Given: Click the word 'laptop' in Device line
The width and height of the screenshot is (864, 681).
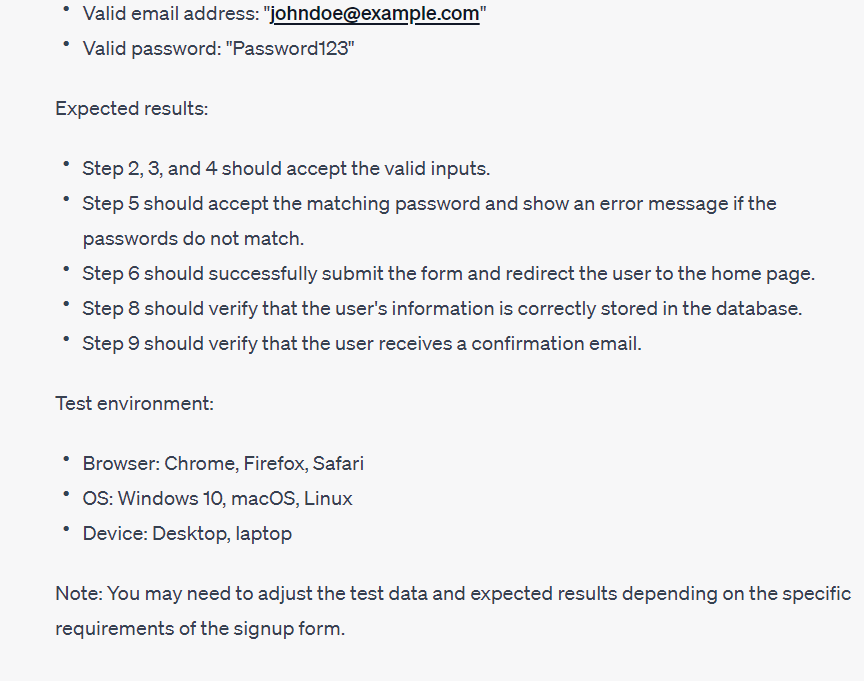Looking at the screenshot, I should [263, 534].
